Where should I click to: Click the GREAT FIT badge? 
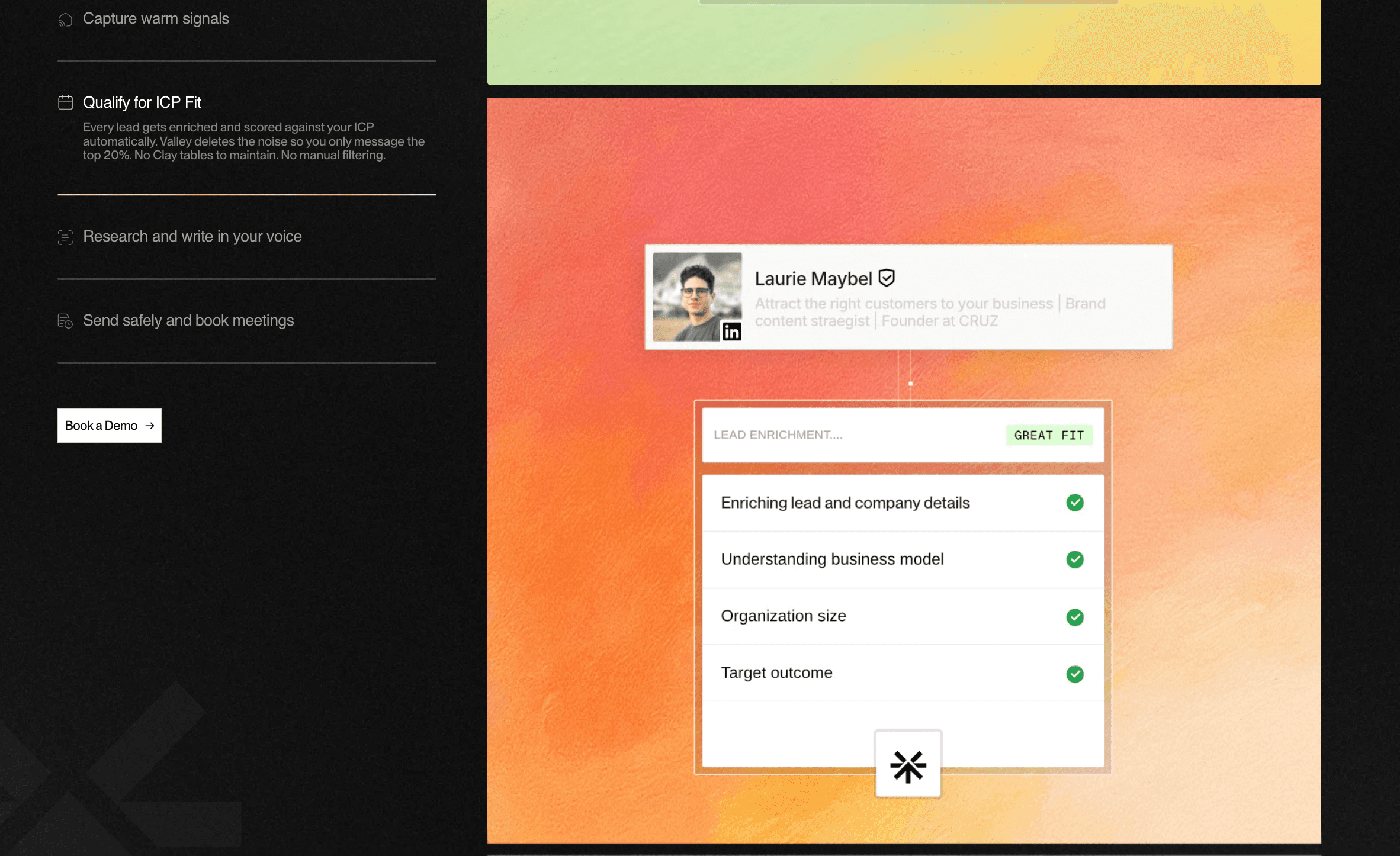click(1049, 435)
